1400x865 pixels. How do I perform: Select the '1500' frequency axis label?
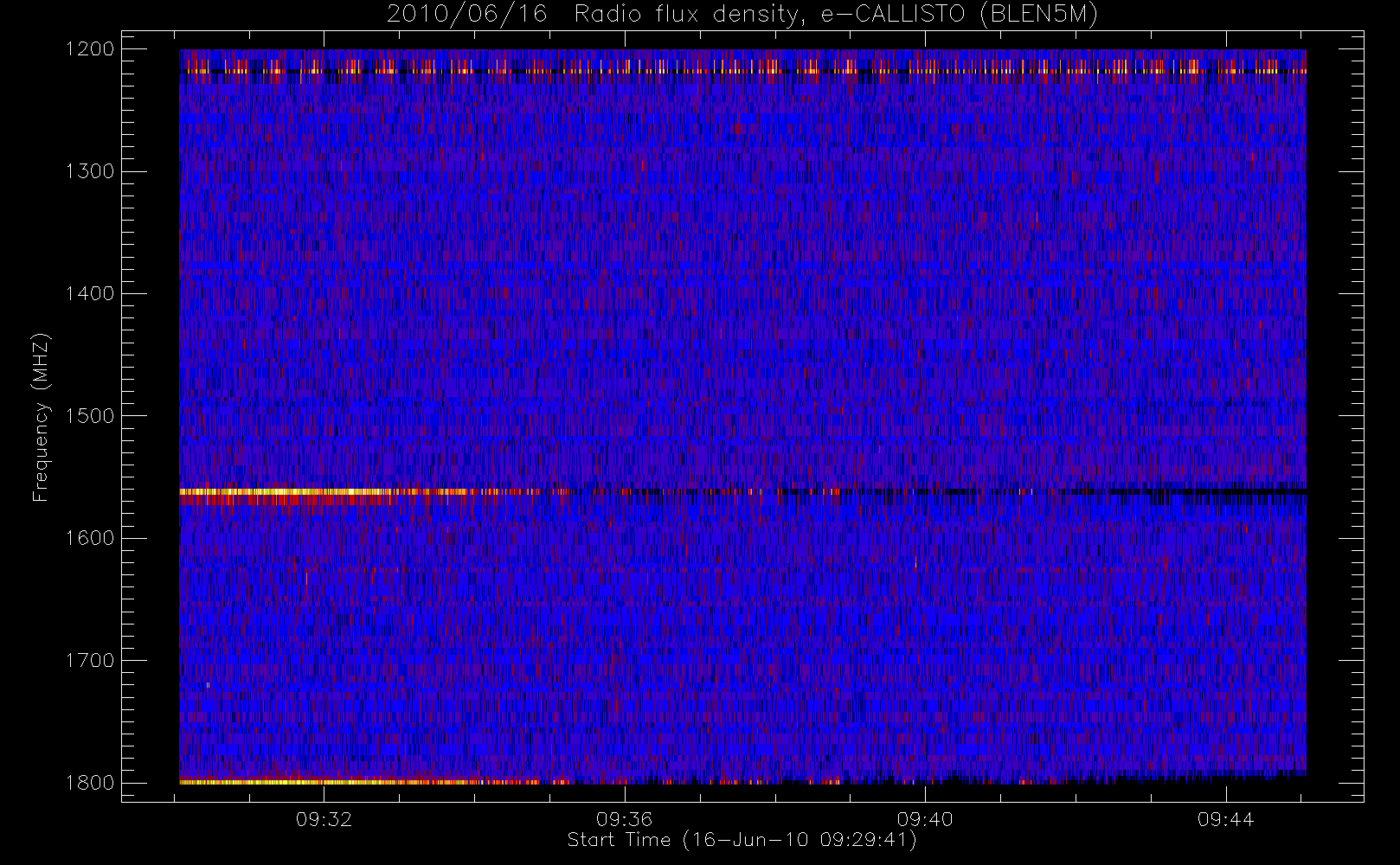click(90, 416)
